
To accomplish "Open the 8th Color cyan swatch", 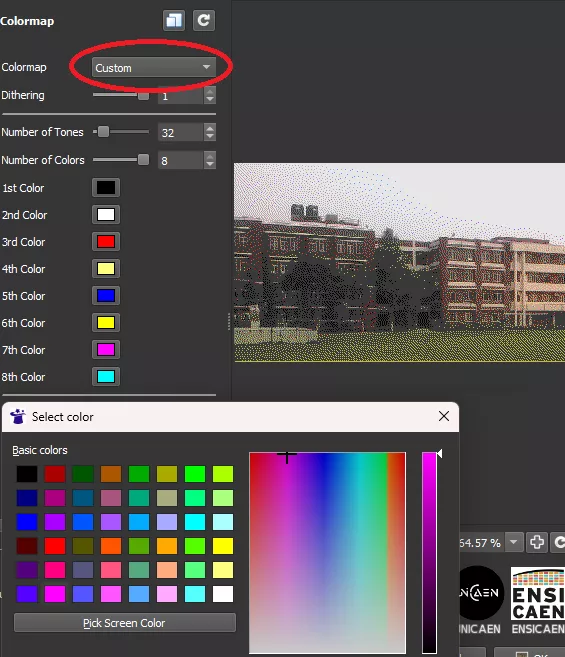I will point(106,377).
